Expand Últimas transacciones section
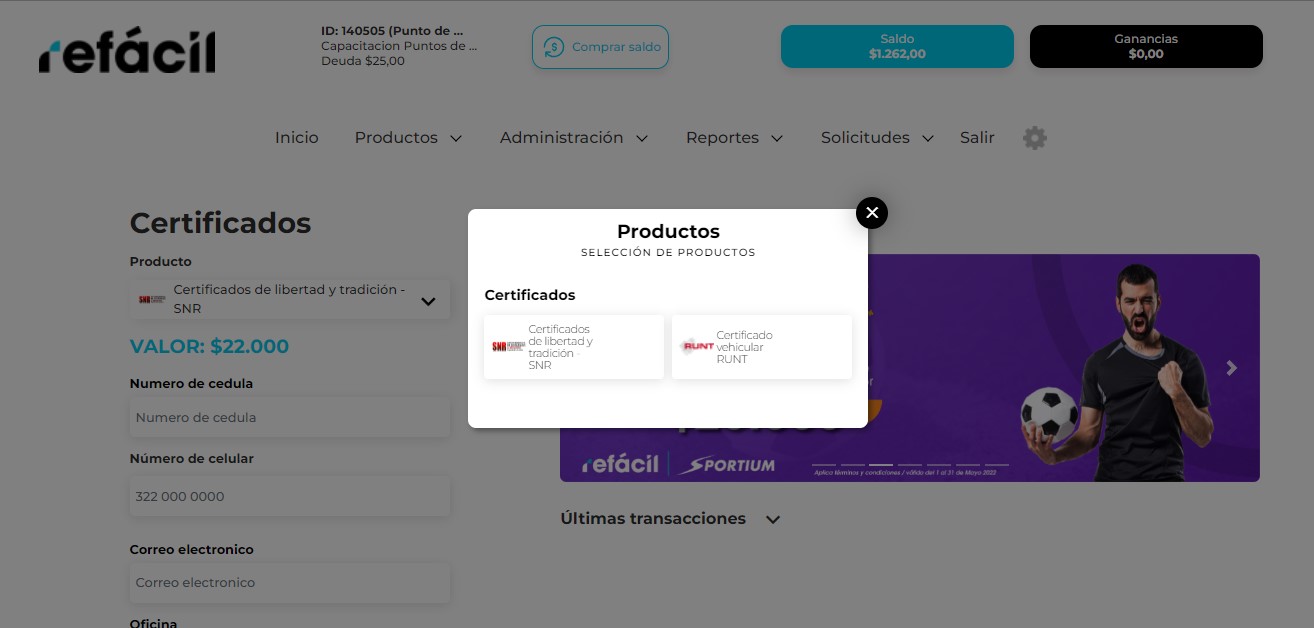This screenshot has width=1314, height=628. pyautogui.click(x=670, y=519)
